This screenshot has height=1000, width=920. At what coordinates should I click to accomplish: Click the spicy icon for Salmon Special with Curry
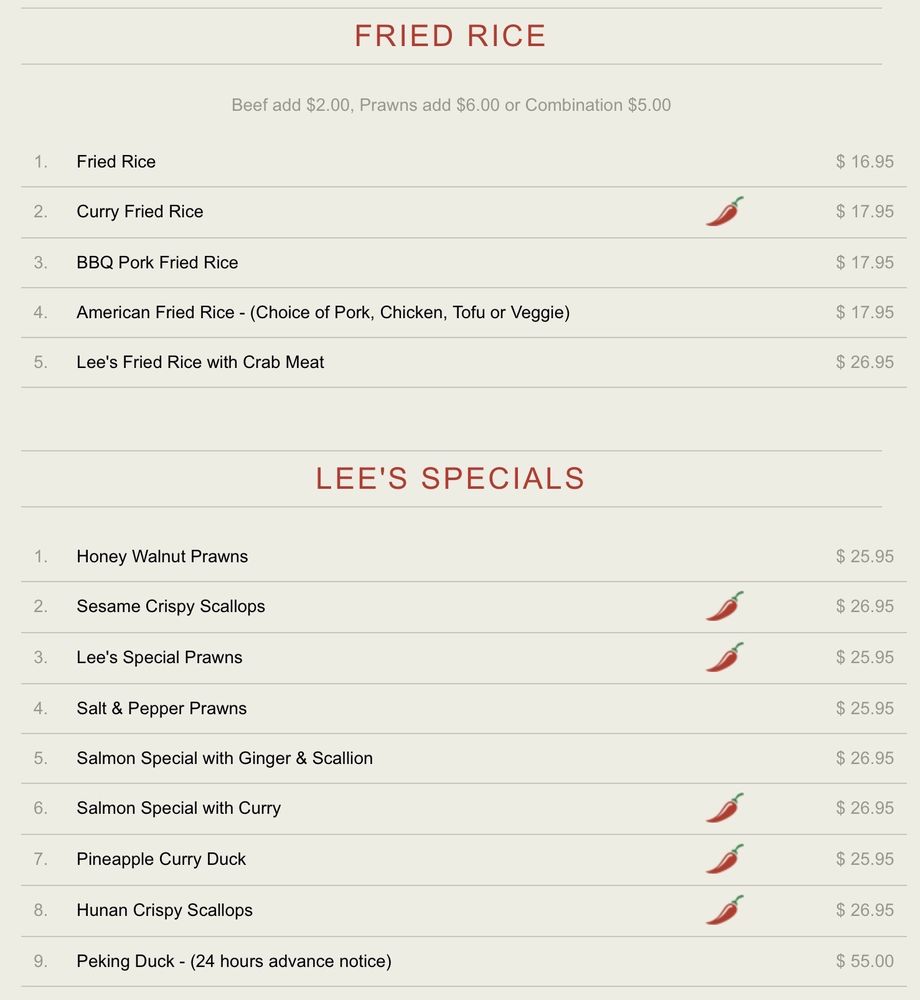coord(724,808)
